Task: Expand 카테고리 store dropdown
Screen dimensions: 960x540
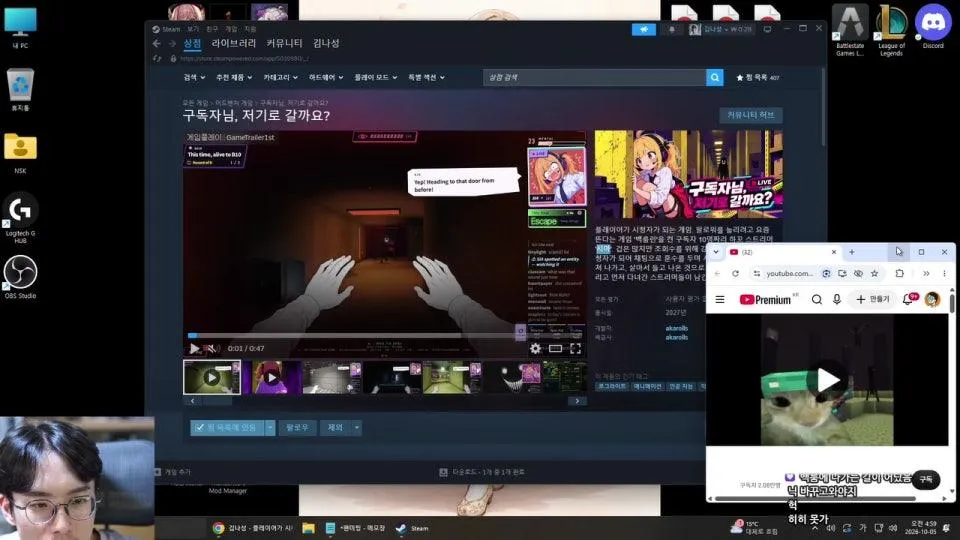Action: pos(280,78)
